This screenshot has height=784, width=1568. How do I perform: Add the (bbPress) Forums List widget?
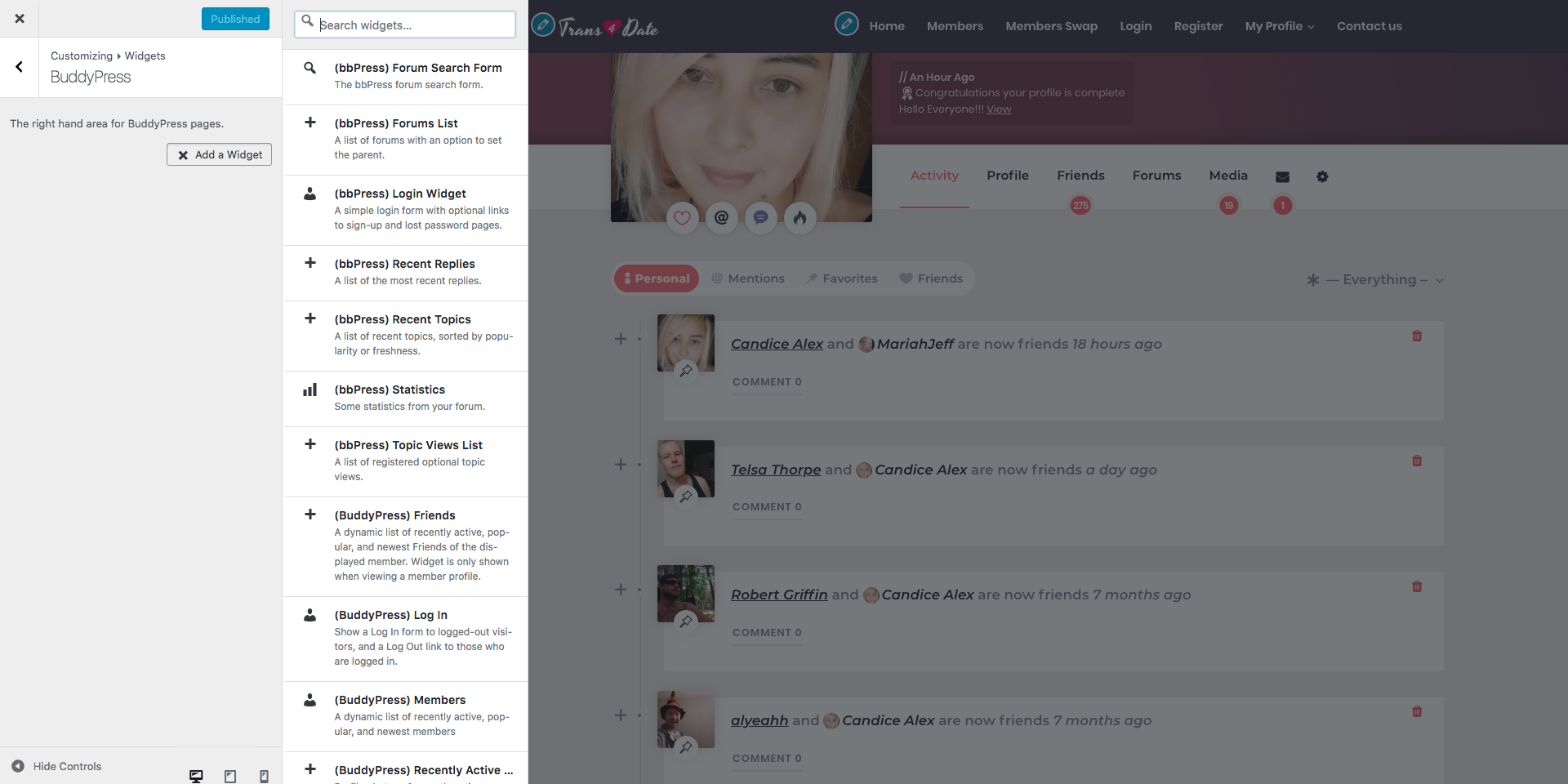405,140
